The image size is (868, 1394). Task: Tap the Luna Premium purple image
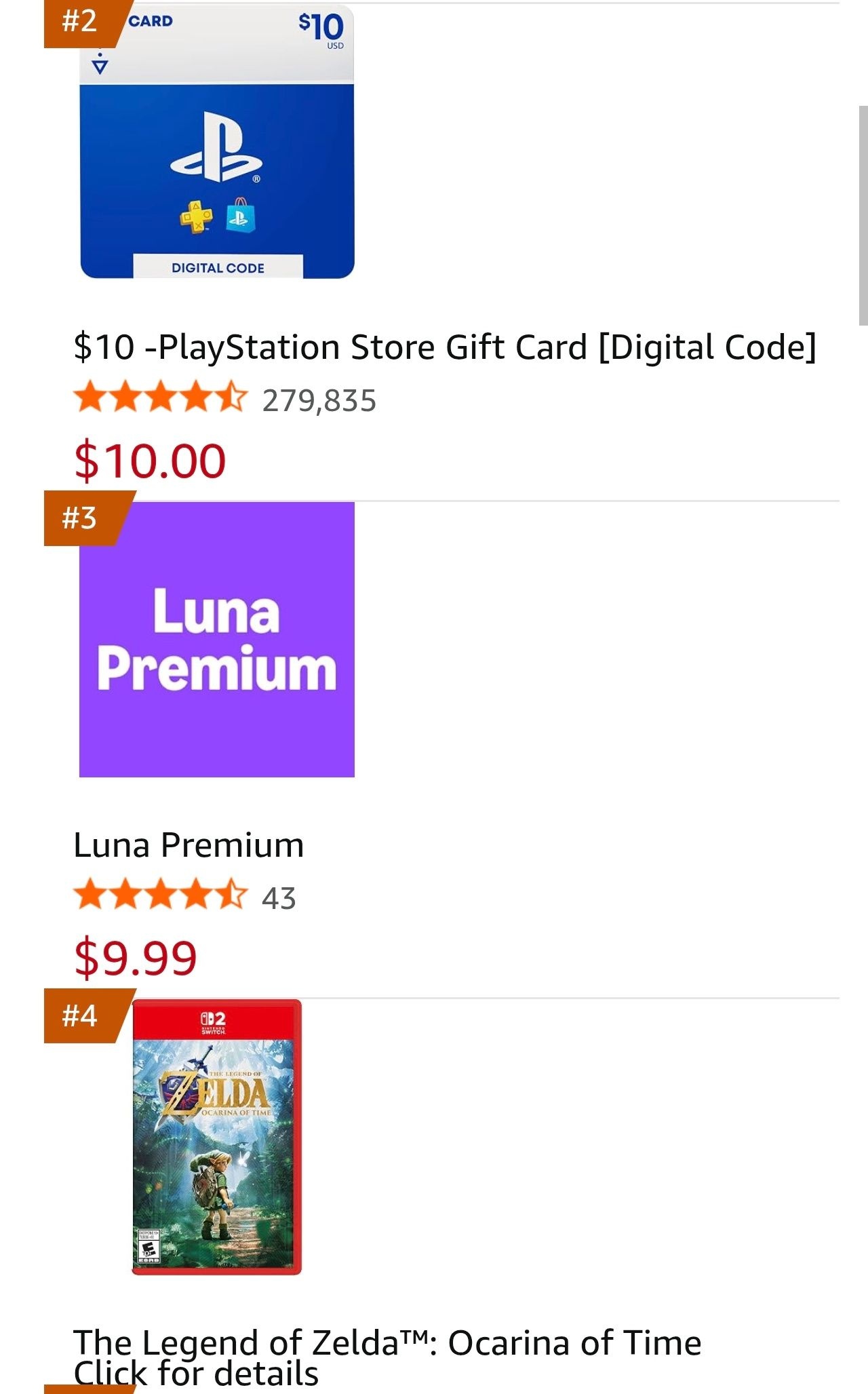click(217, 640)
